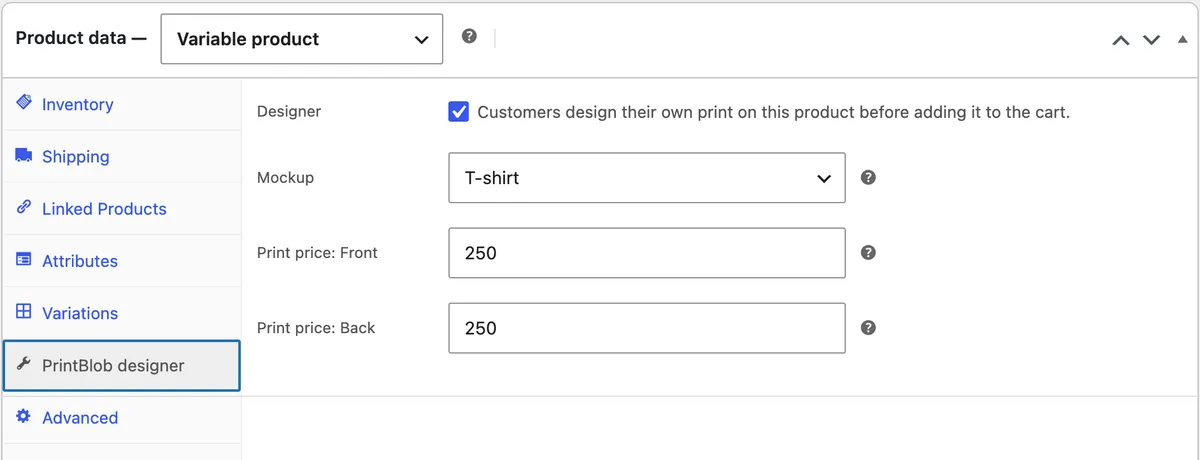Click help icon for Print price: Back
Image resolution: width=1200 pixels, height=460 pixels.
868,327
